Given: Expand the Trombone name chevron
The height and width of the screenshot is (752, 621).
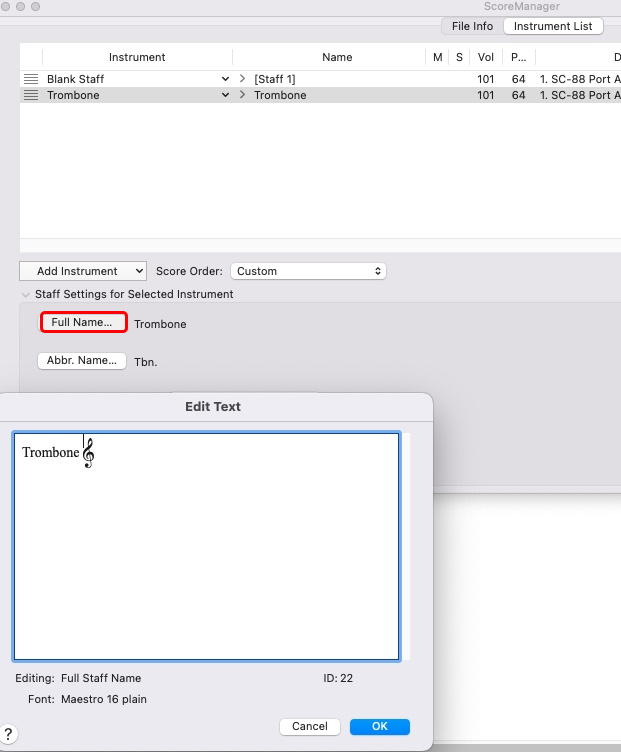Looking at the screenshot, I should tap(242, 95).
